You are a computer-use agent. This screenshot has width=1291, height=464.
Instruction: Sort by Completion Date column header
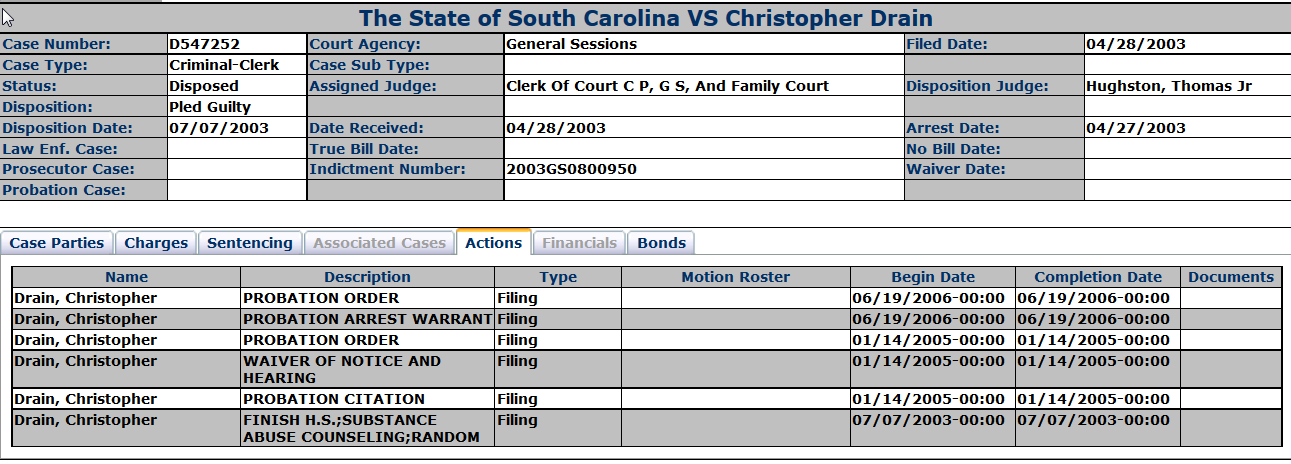1098,277
